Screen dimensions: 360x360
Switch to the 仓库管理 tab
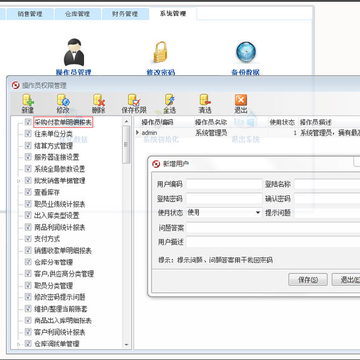pos(77,14)
